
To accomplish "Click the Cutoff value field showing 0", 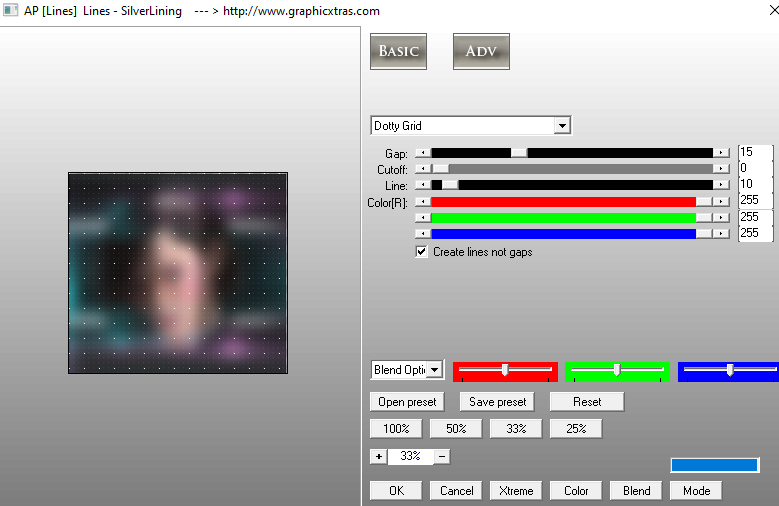I will [755, 168].
